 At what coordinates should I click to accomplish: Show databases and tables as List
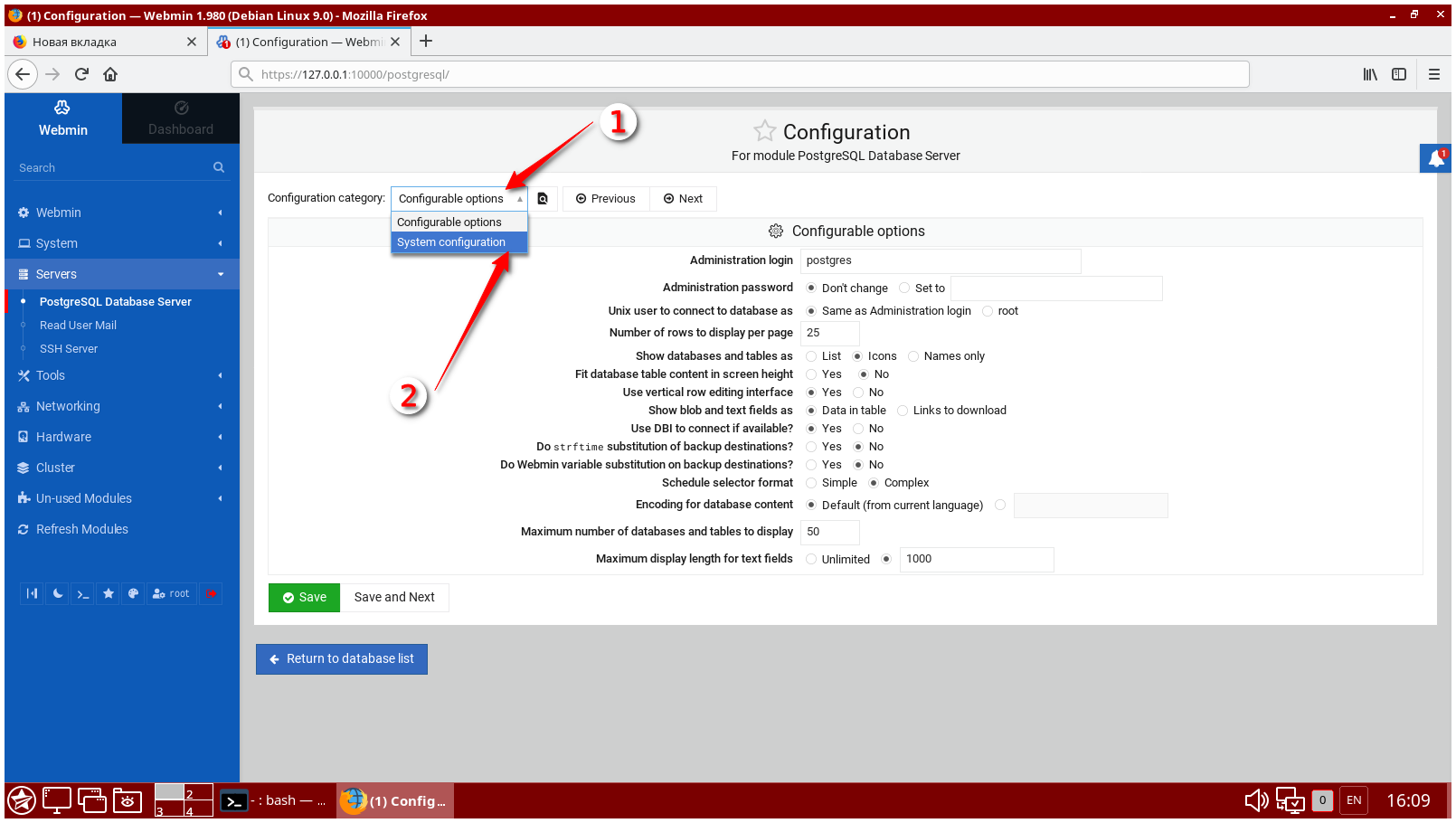[811, 356]
